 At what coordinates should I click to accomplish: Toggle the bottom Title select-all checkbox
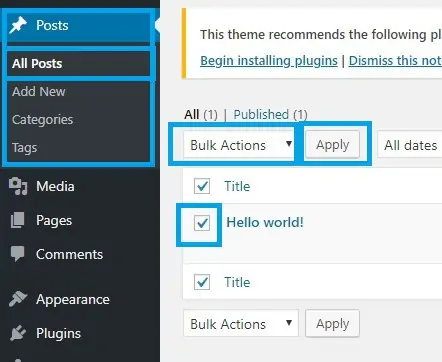pyautogui.click(x=202, y=282)
